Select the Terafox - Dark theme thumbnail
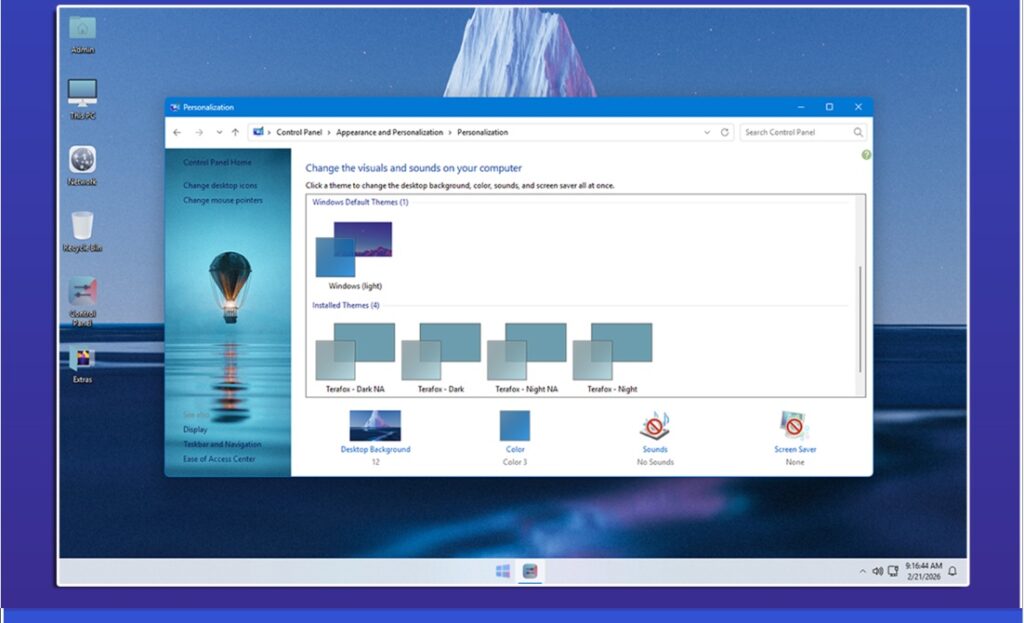 tap(441, 352)
